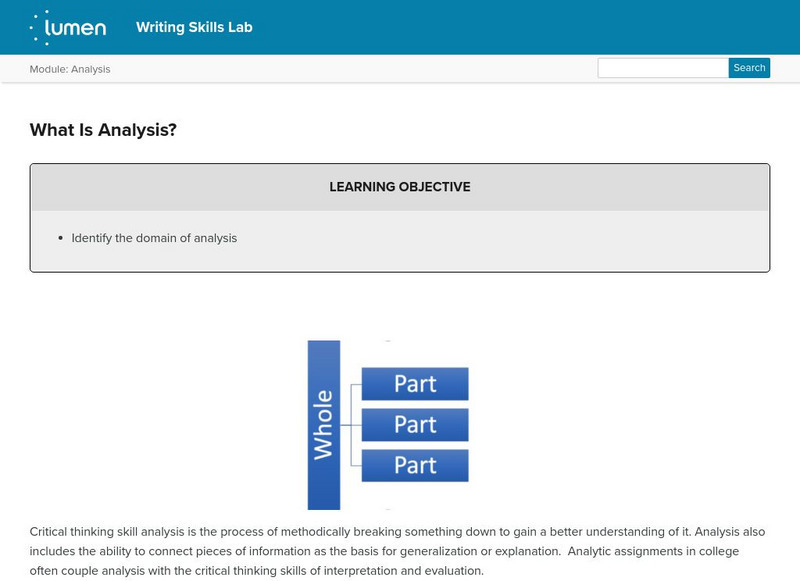Click the dotted arc symbol beside lumen
800x581 pixels.
pyautogui.click(x=40, y=28)
